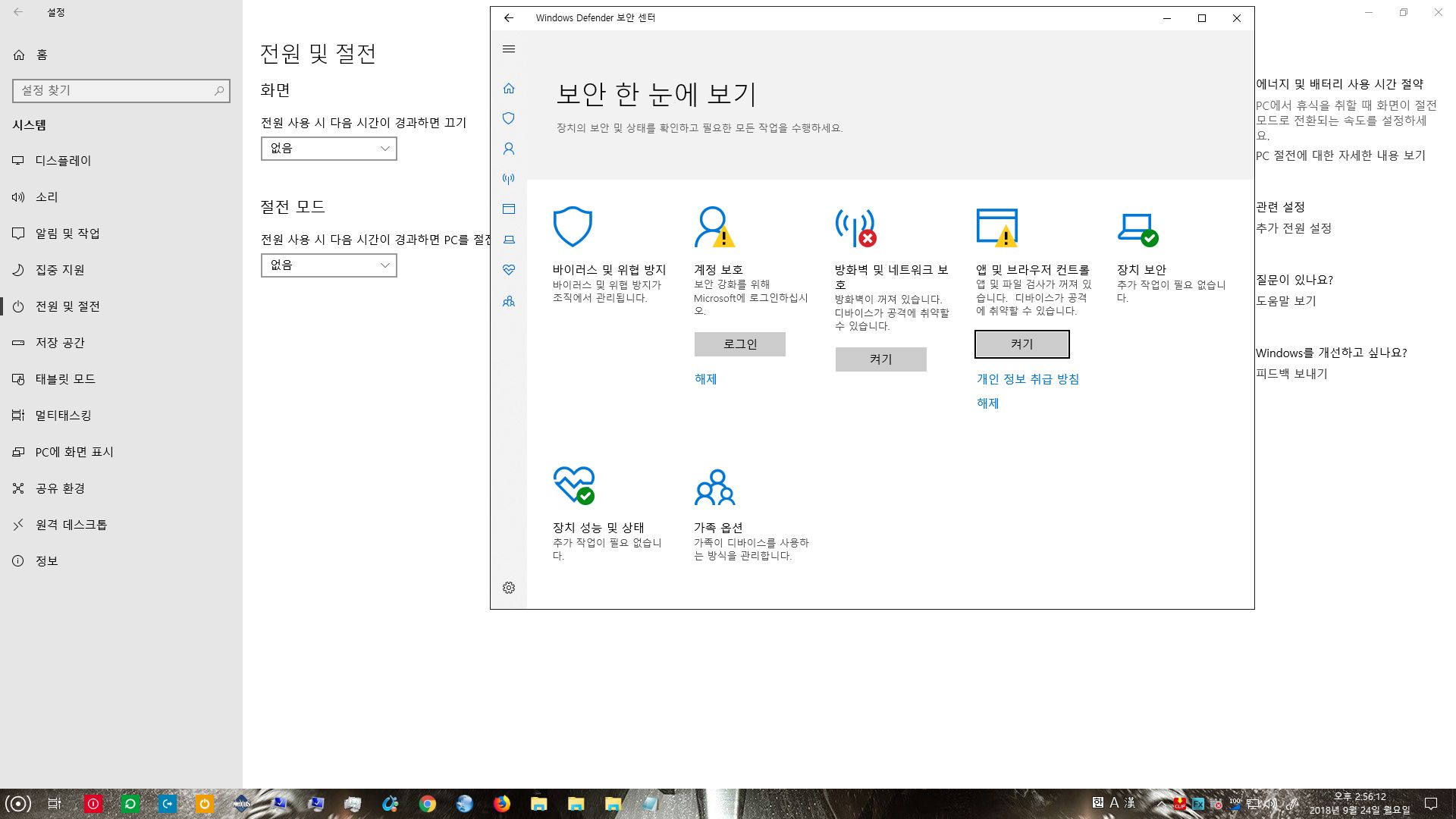This screenshot has height=819, width=1456.
Task: Click the large 바이러스 및 위협 방지 shield tile icon
Action: 573,227
